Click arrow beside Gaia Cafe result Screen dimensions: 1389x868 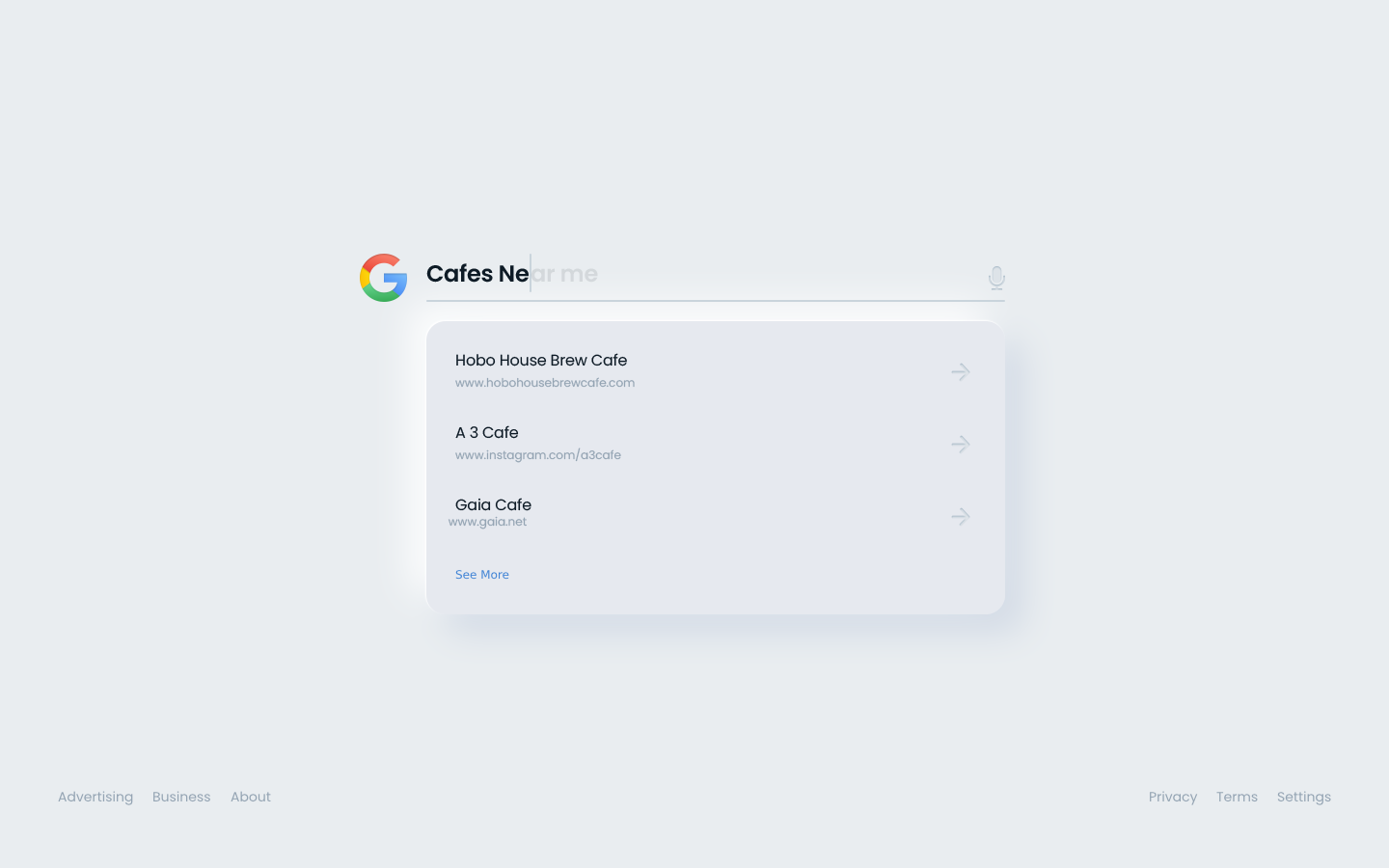[960, 516]
